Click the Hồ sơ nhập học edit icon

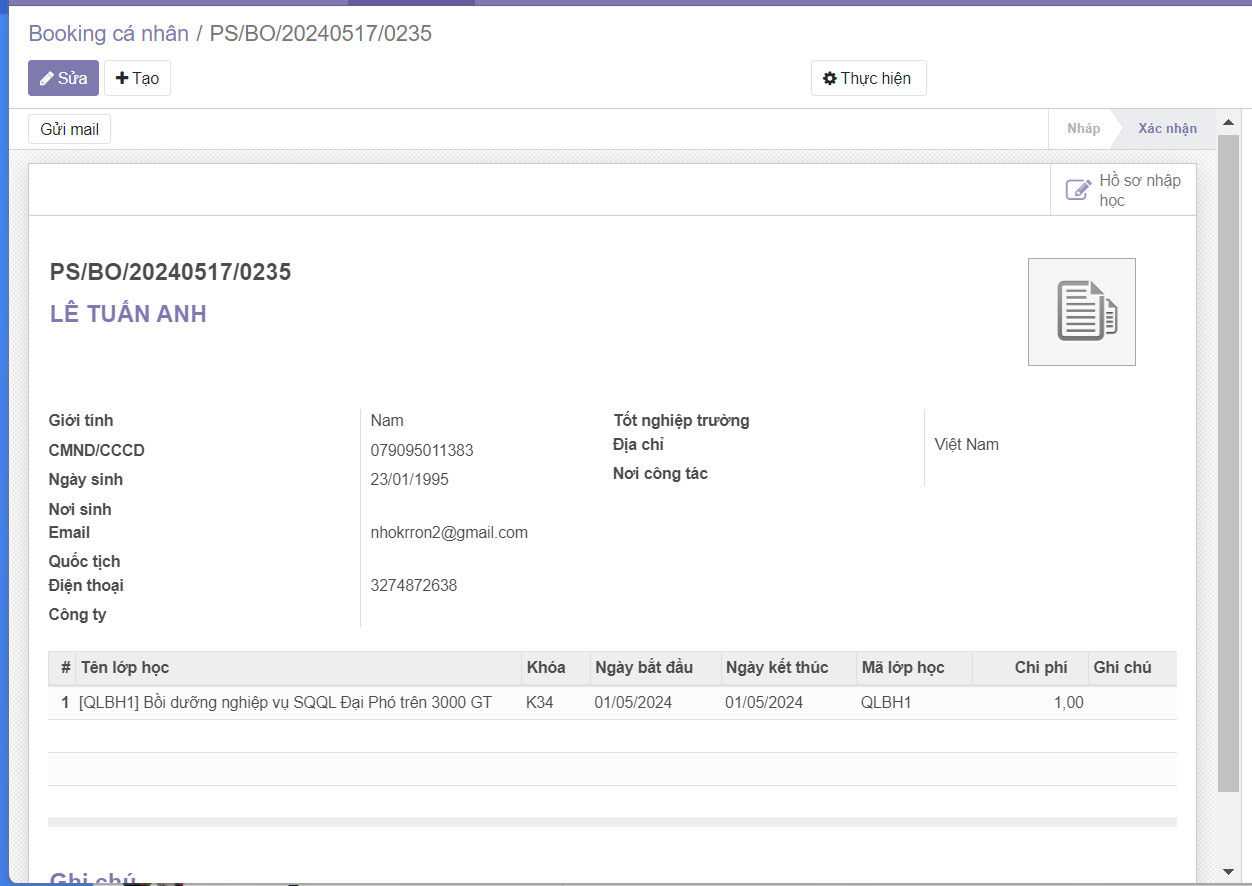1078,190
